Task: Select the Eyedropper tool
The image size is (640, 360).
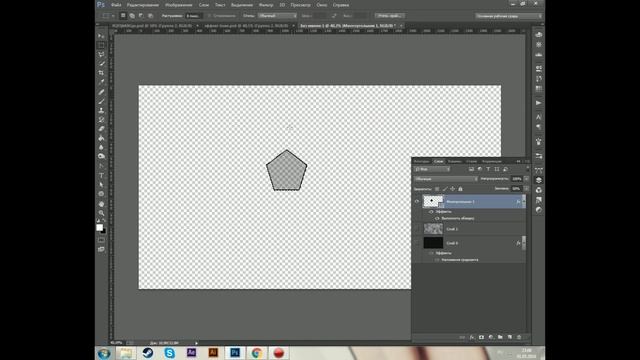Action: (101, 82)
